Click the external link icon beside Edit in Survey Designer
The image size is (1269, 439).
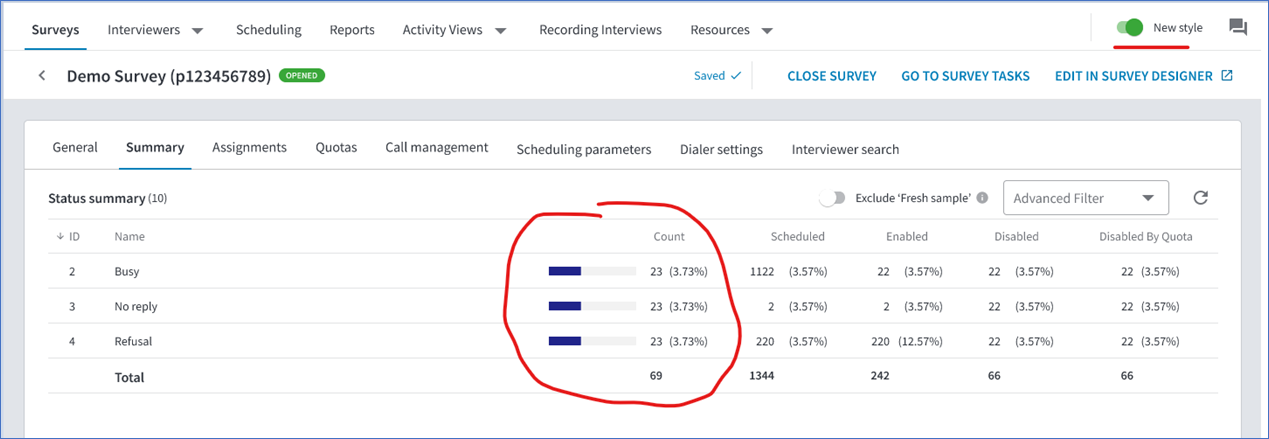pyautogui.click(x=1227, y=76)
